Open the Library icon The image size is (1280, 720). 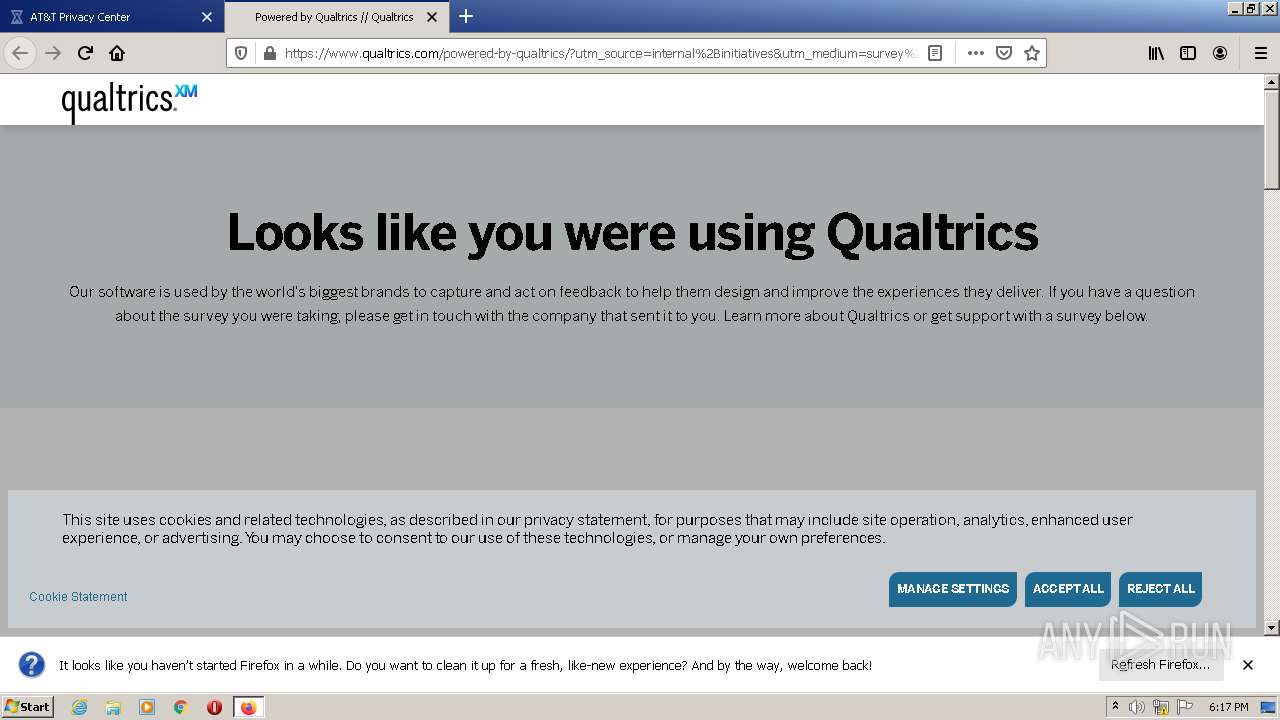coord(1156,53)
